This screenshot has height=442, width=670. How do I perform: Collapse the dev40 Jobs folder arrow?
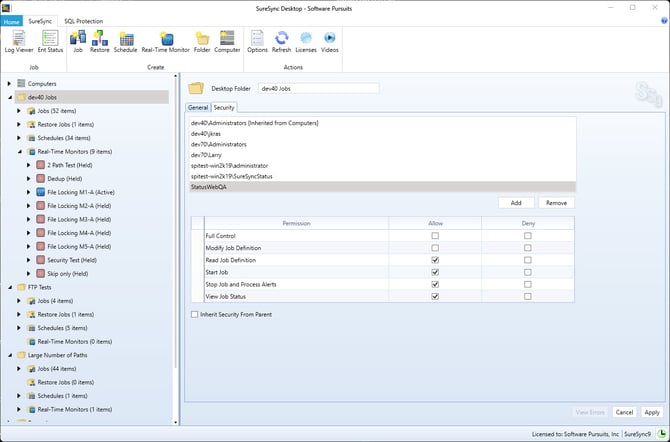(x=10, y=97)
